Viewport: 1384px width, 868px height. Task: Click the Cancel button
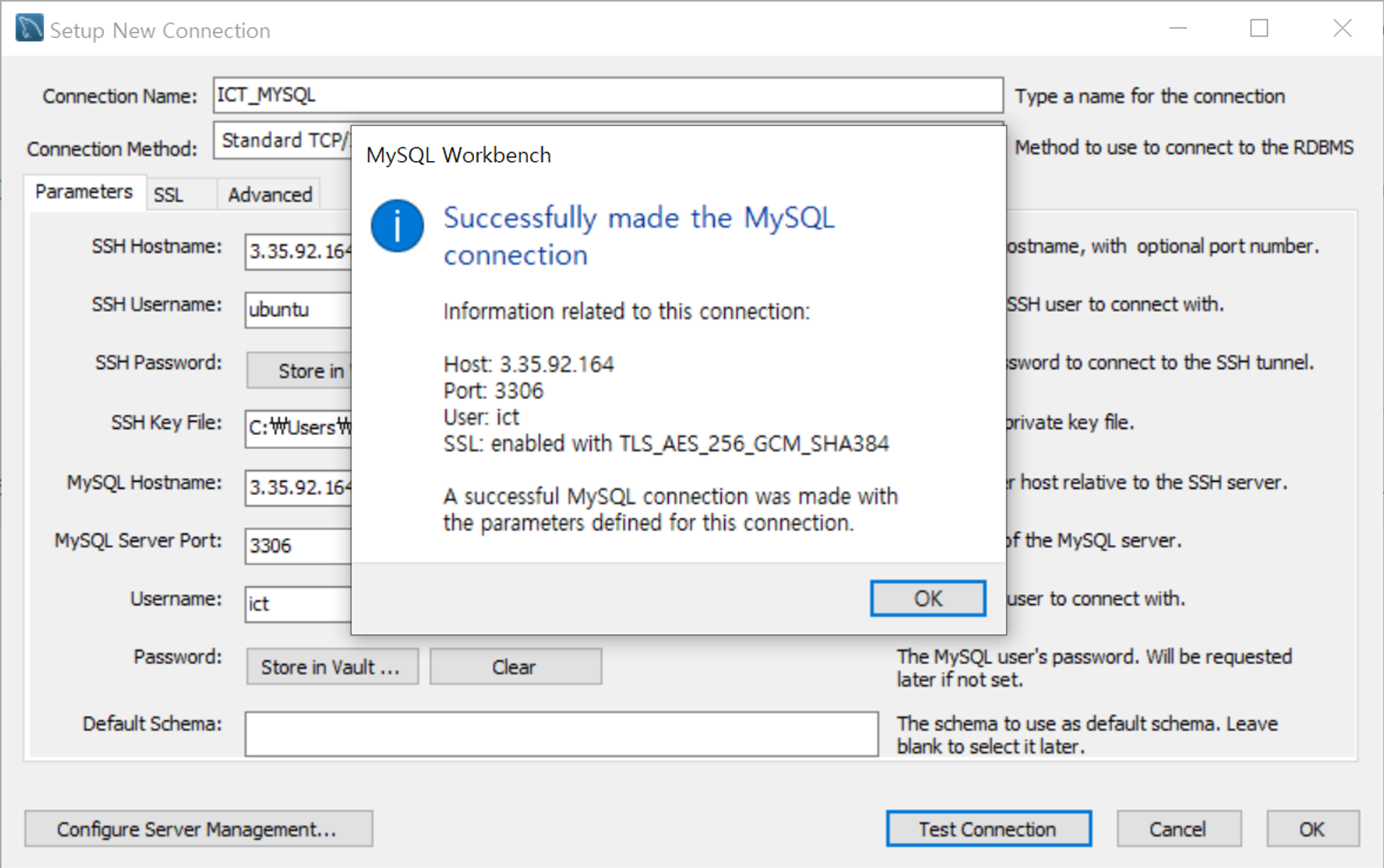point(1178,829)
